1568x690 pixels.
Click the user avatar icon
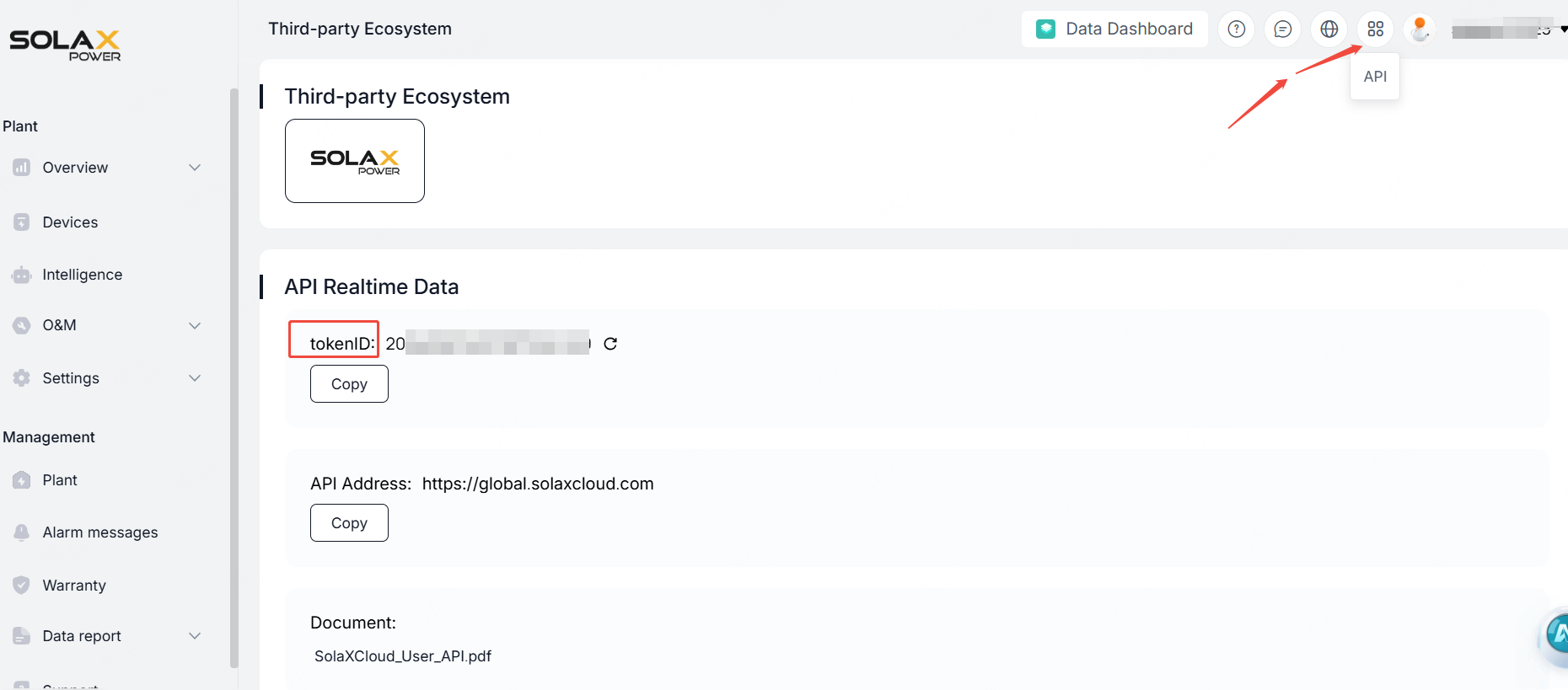tap(1420, 29)
